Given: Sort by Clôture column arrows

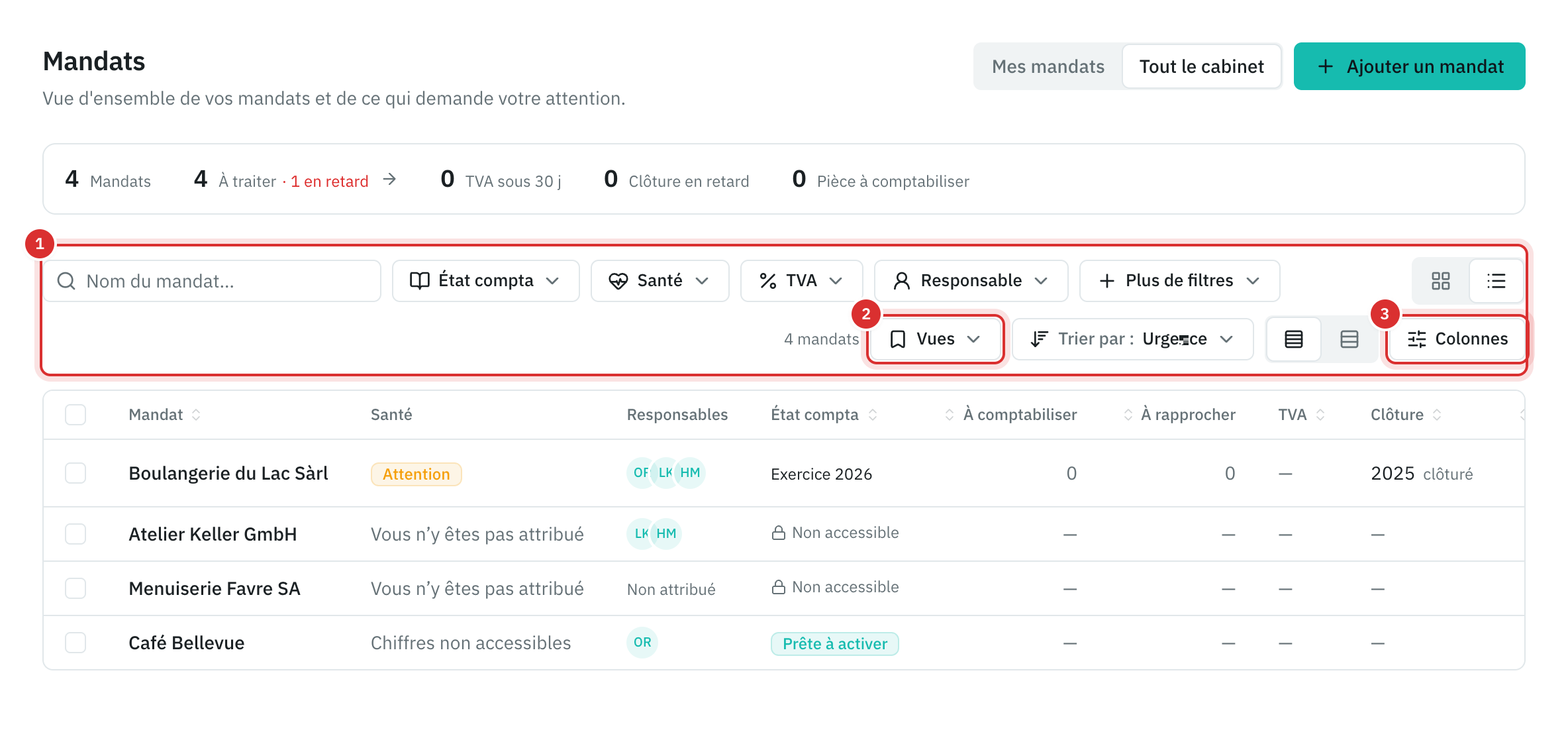Looking at the screenshot, I should 1437,415.
